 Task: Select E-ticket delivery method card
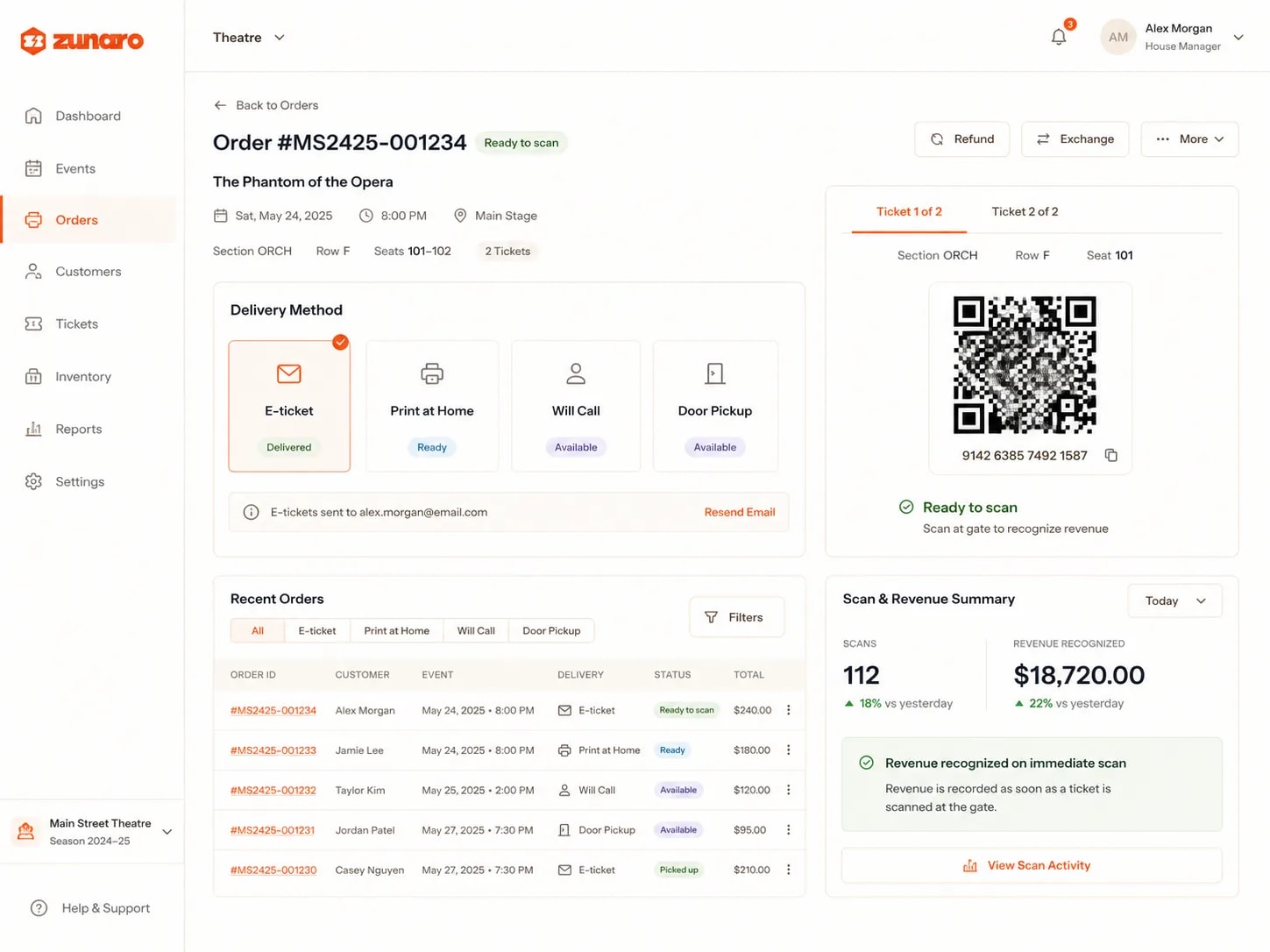point(289,406)
